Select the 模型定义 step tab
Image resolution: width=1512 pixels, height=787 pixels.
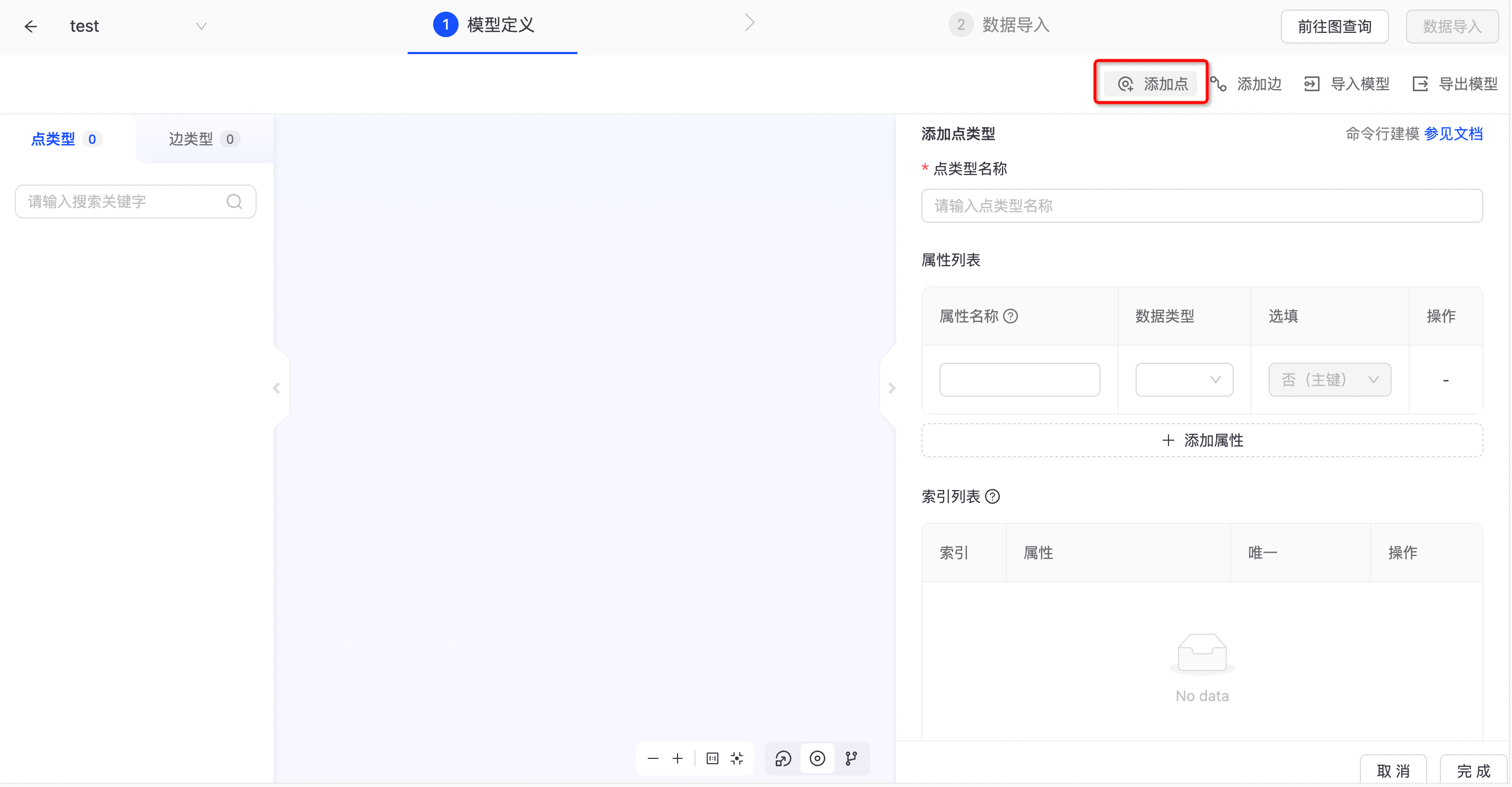pyautogui.click(x=484, y=25)
